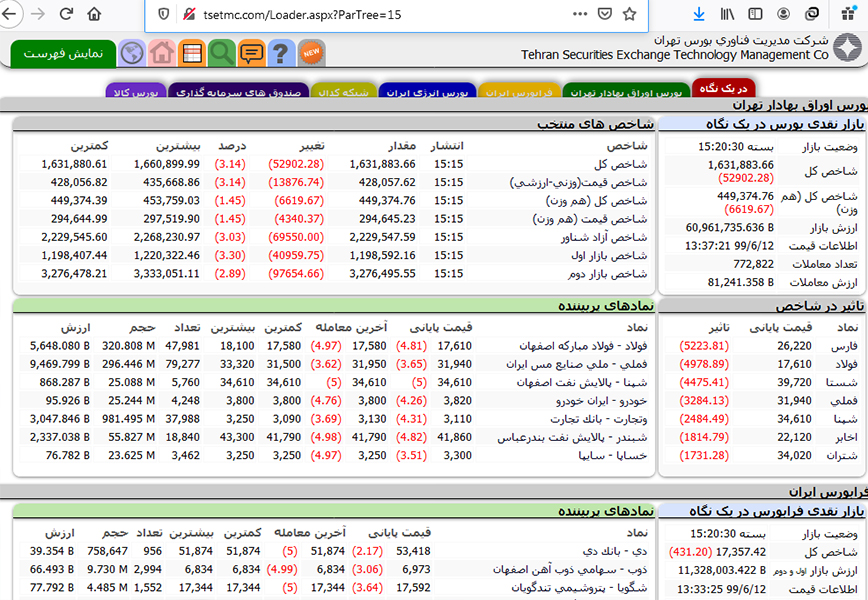Open index row شاخص كل (هم وزن)

click(596, 200)
